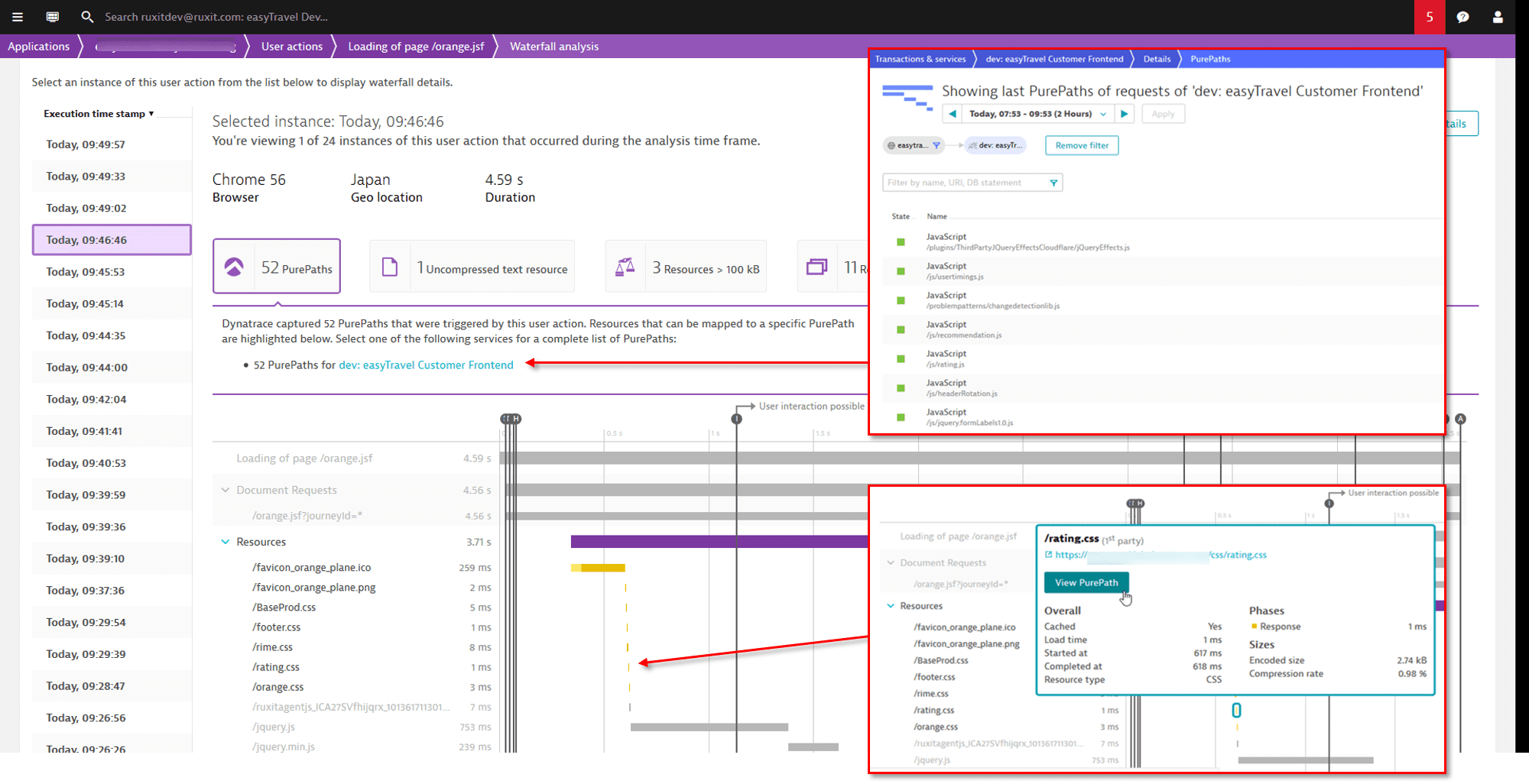Open the problems counter badge showing 5

1429,17
